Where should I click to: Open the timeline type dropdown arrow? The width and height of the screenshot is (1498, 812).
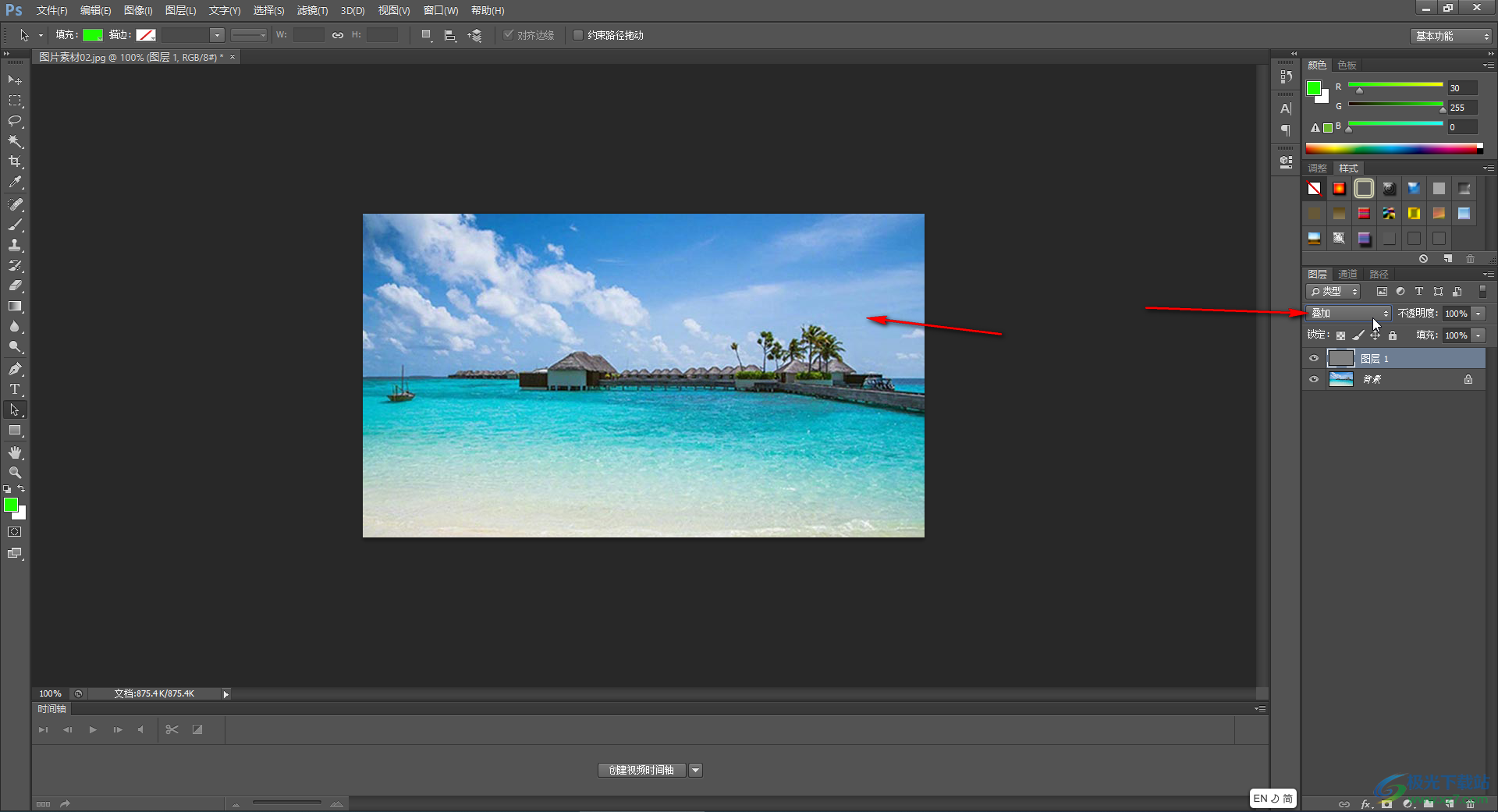[x=695, y=770]
